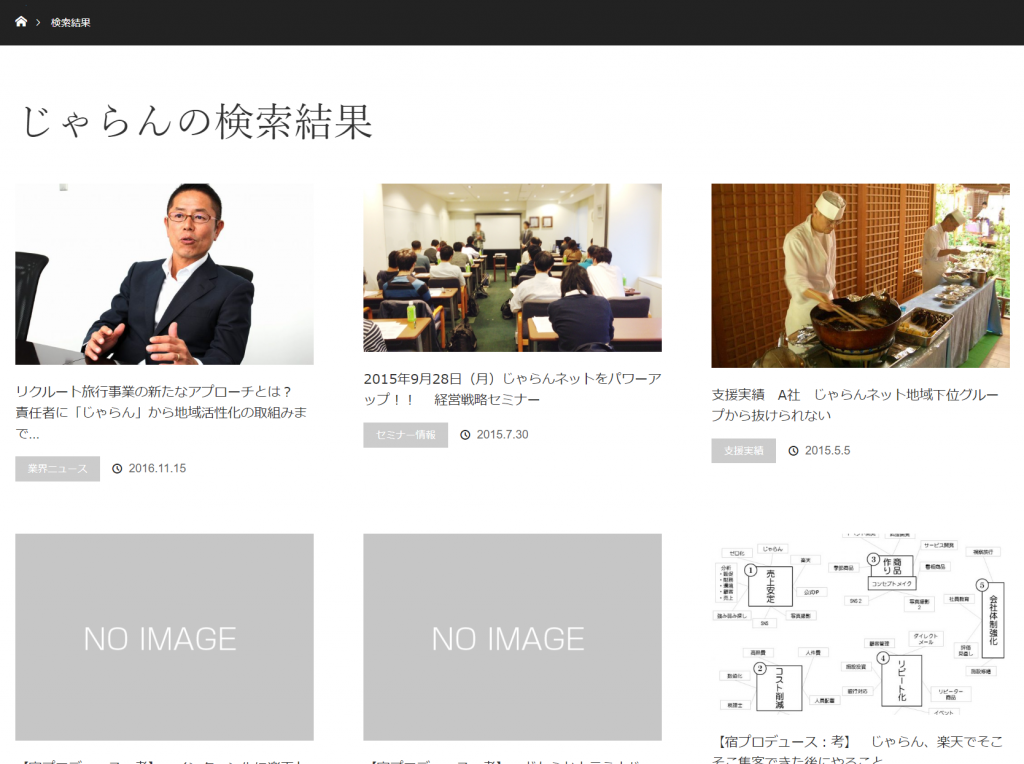Open the 支援実績 A社 じゃらんネット article link
The width and height of the screenshot is (1024, 764).
tap(856, 405)
